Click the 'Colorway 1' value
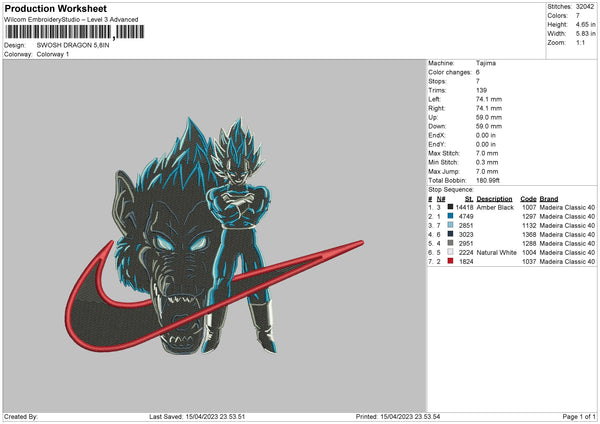The image size is (600, 424). click(x=53, y=54)
